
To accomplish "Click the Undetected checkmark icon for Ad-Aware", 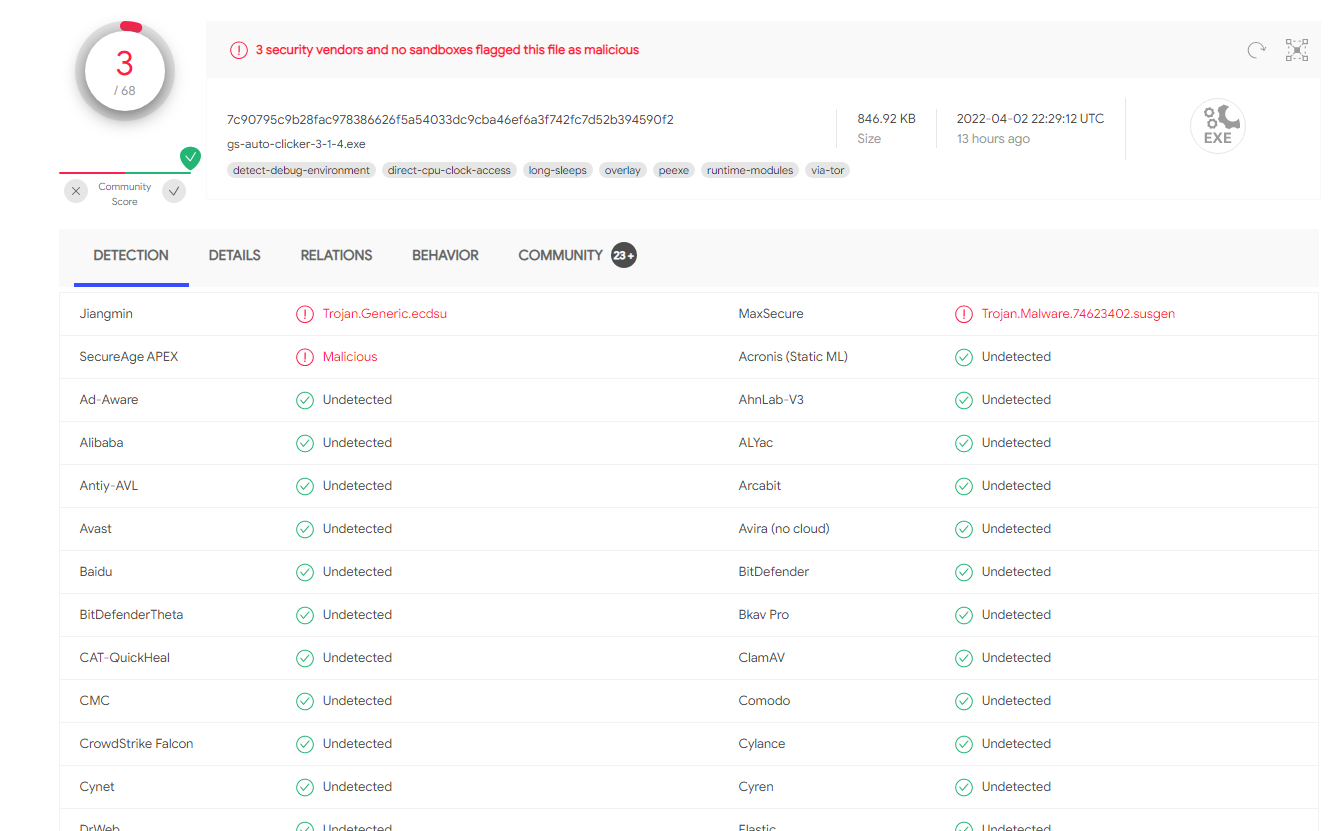I will [305, 400].
